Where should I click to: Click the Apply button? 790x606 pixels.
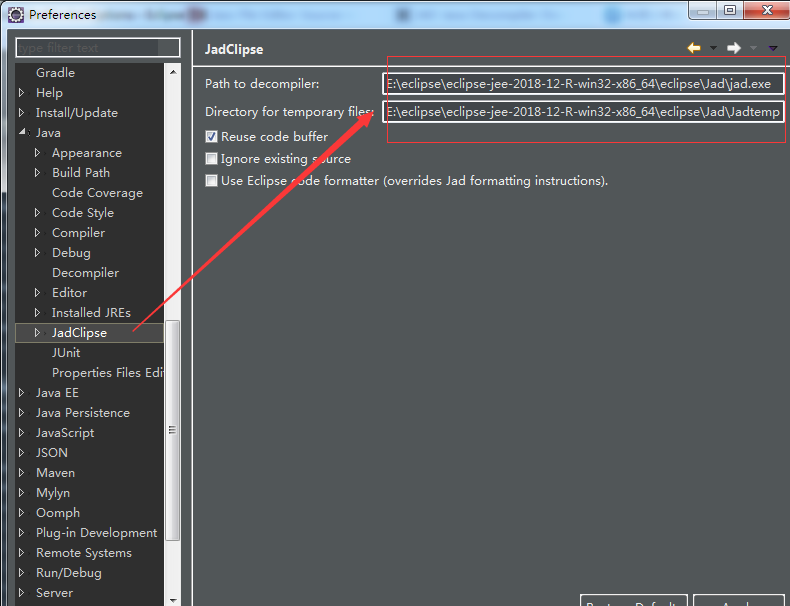tap(739, 600)
